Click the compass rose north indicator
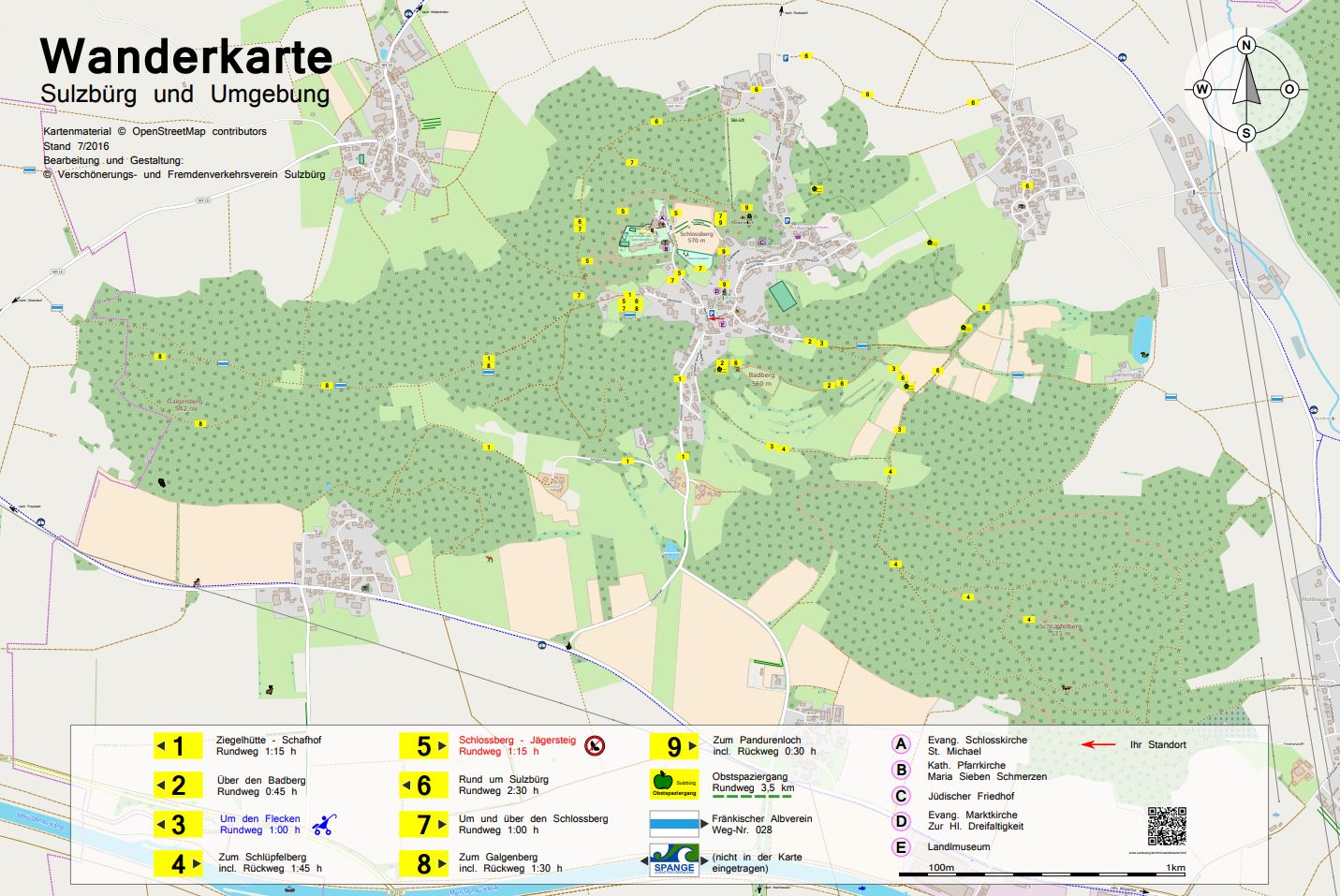Screen dimensions: 1340x896 pos(1246,46)
